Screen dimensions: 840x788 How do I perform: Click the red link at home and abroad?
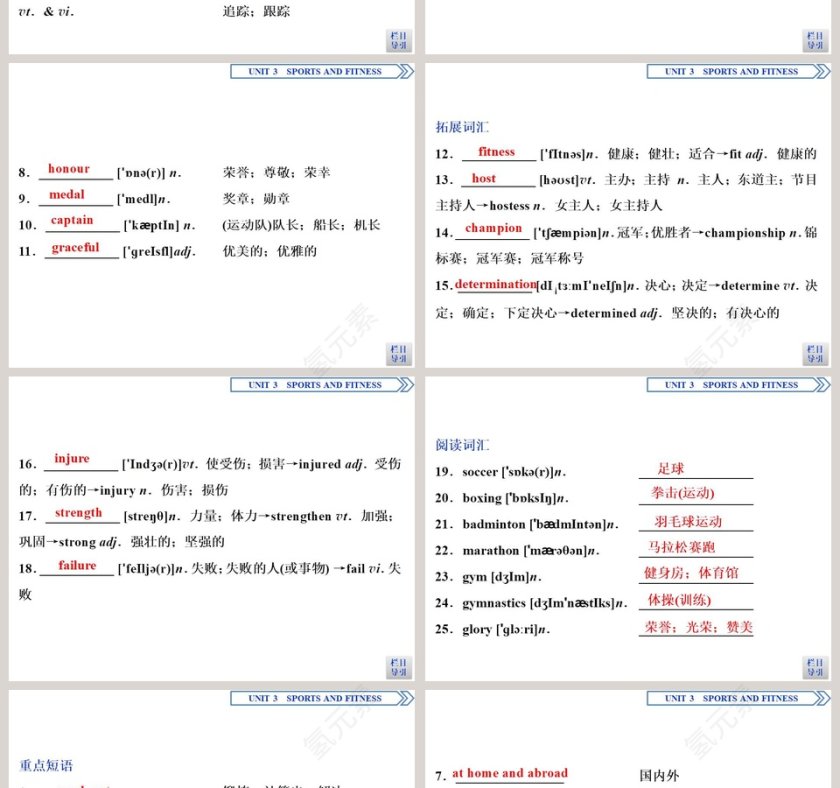[510, 773]
